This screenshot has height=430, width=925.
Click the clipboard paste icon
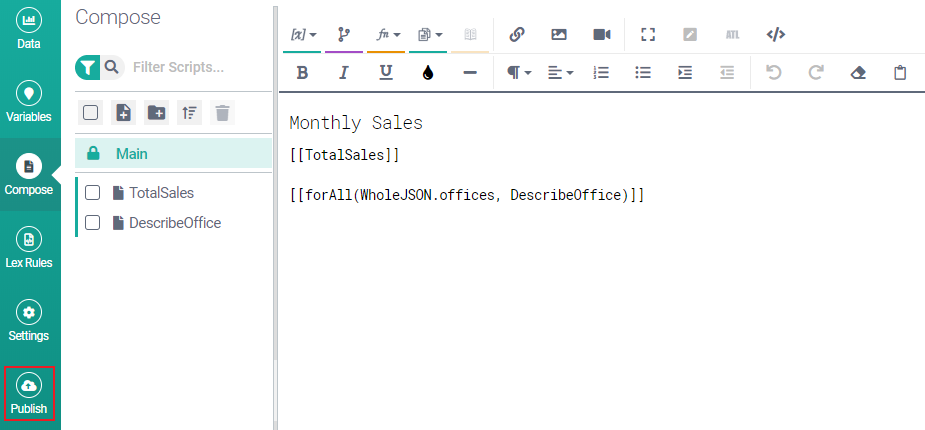(x=900, y=73)
